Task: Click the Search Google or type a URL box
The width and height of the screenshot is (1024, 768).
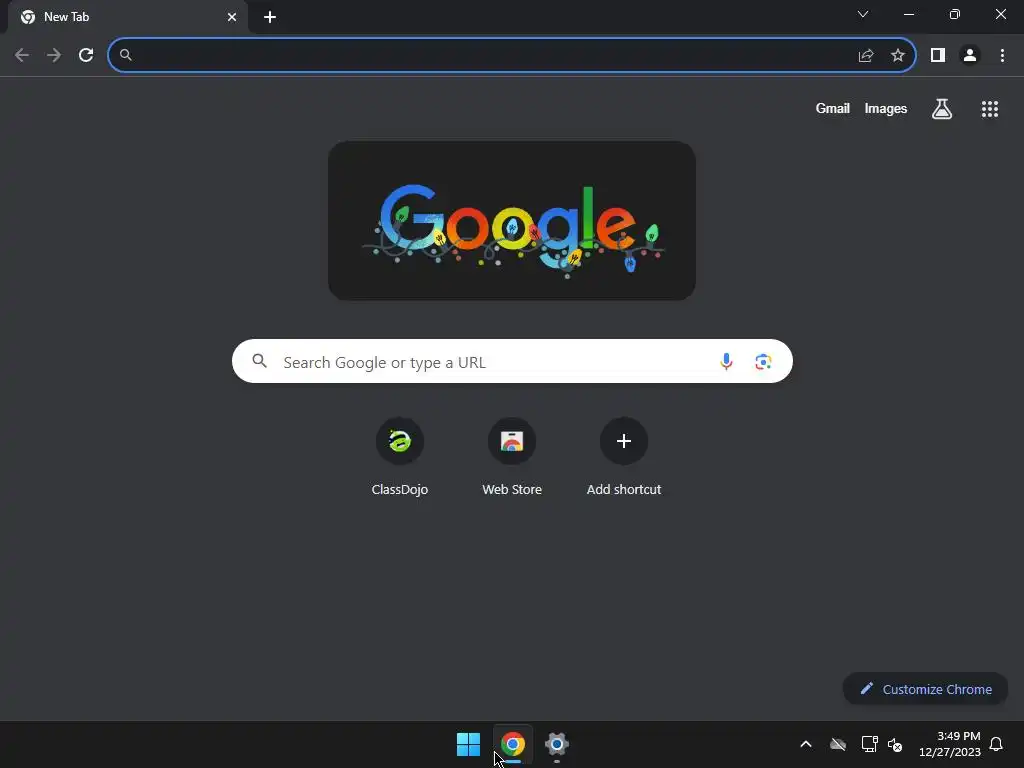Action: (513, 361)
